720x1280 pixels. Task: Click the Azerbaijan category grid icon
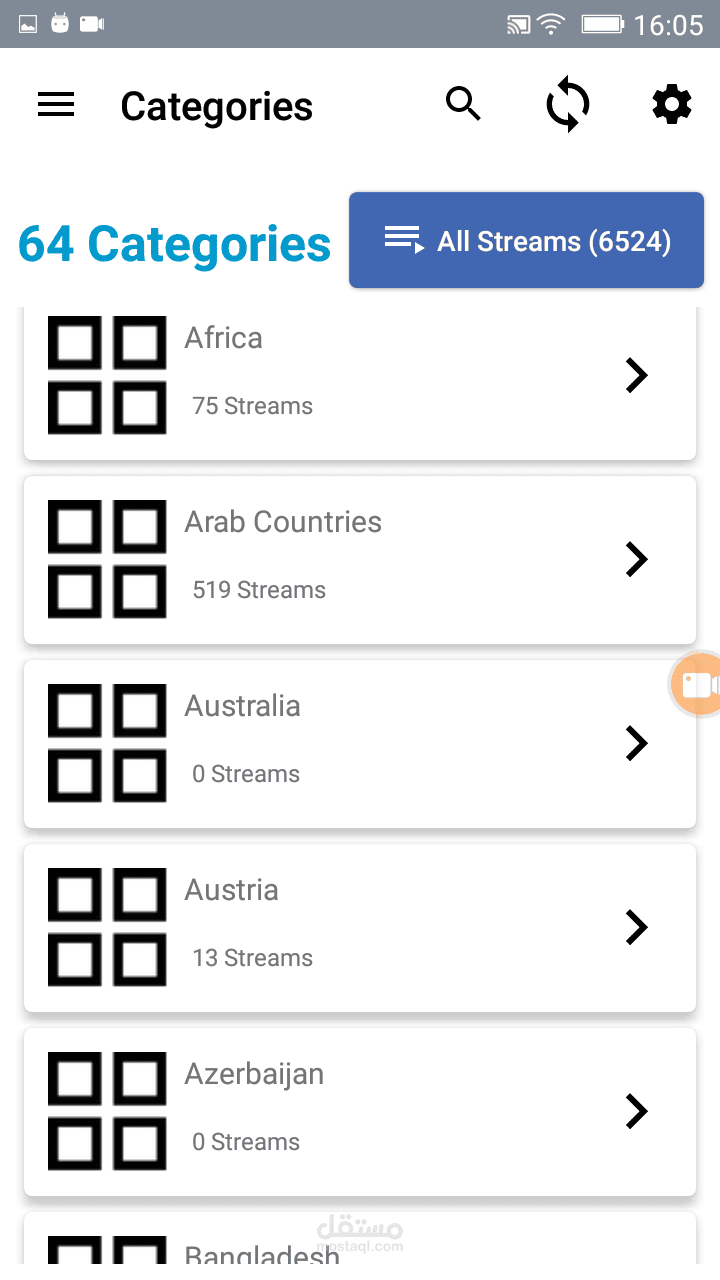pyautogui.click(x=107, y=1111)
